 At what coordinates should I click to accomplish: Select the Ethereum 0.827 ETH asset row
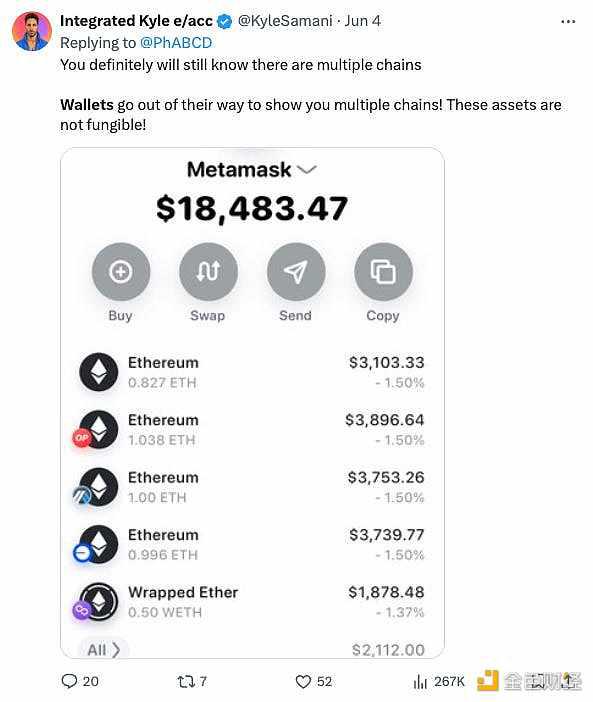252,372
